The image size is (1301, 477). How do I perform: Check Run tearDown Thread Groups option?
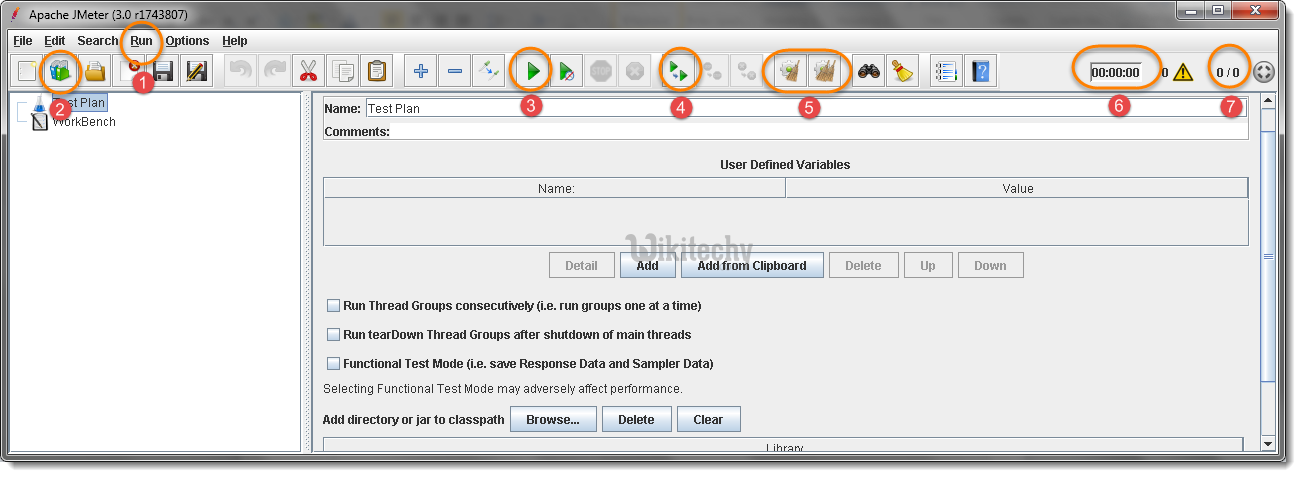tap(334, 334)
